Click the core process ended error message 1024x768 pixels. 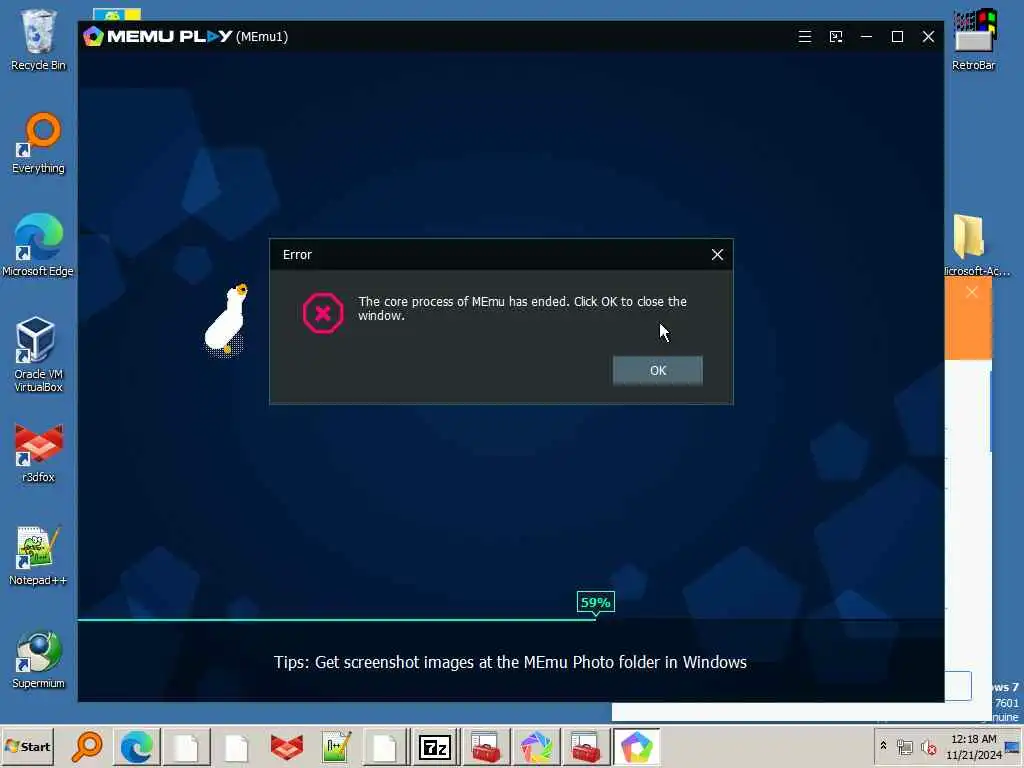tap(522, 308)
